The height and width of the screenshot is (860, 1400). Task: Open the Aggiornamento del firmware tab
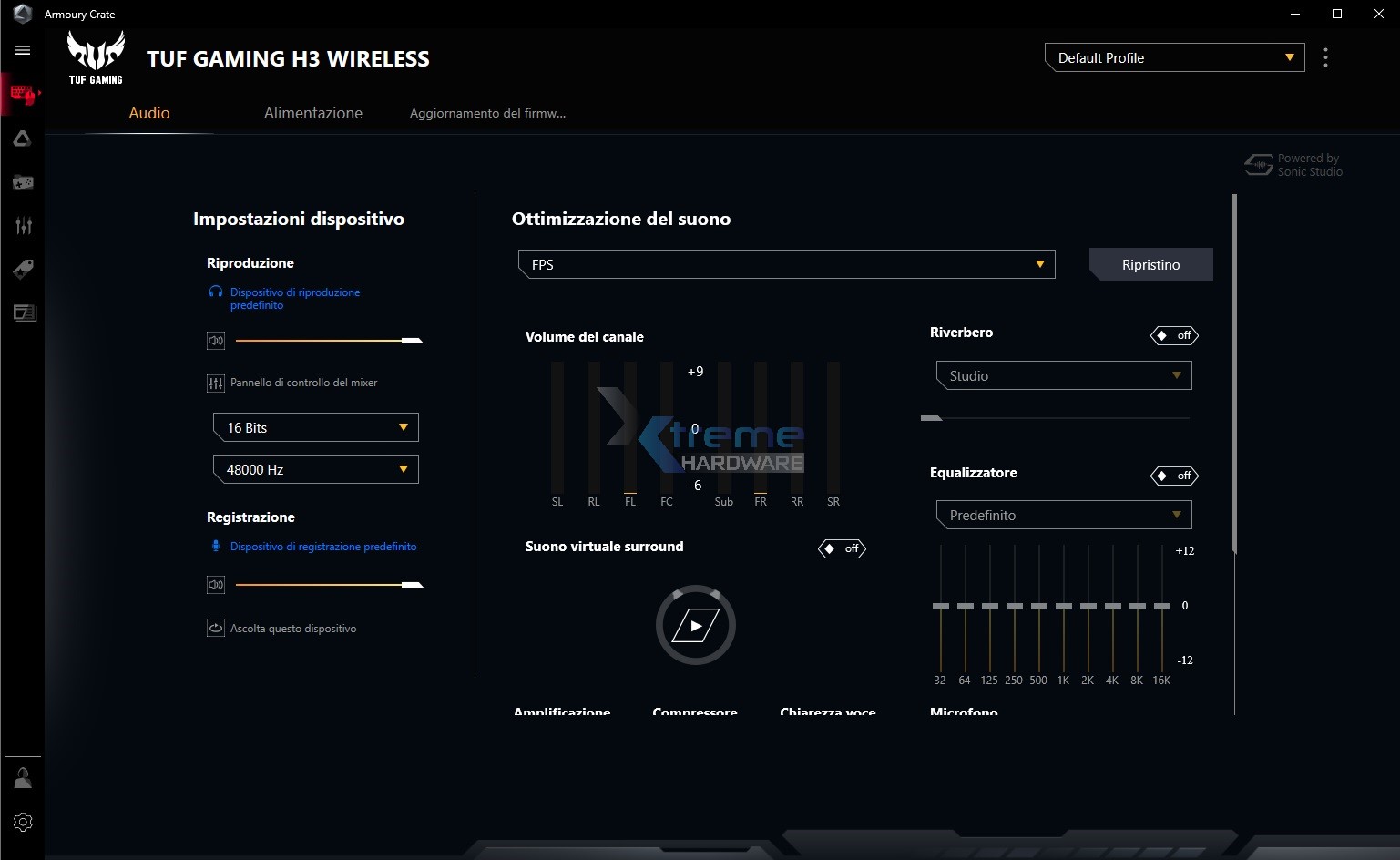(487, 113)
